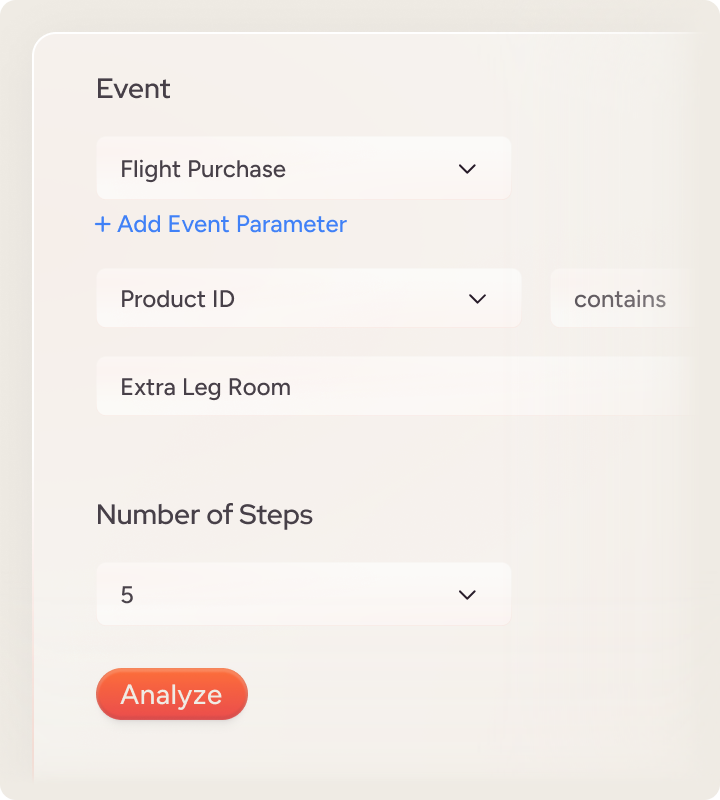Click the Add Event Parameter link
720x800 pixels.
[x=221, y=224]
